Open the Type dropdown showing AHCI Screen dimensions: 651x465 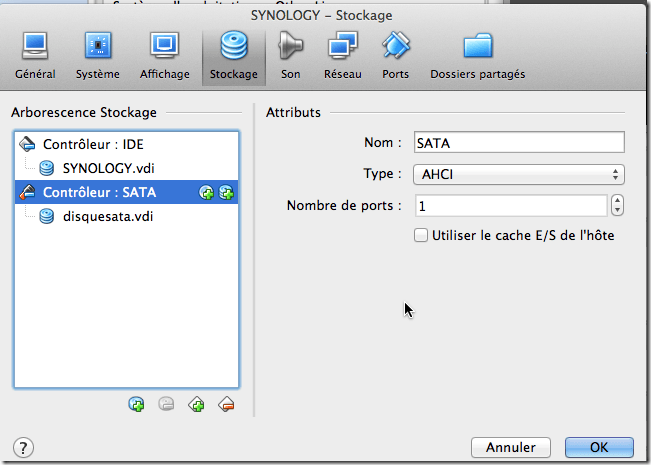click(519, 174)
